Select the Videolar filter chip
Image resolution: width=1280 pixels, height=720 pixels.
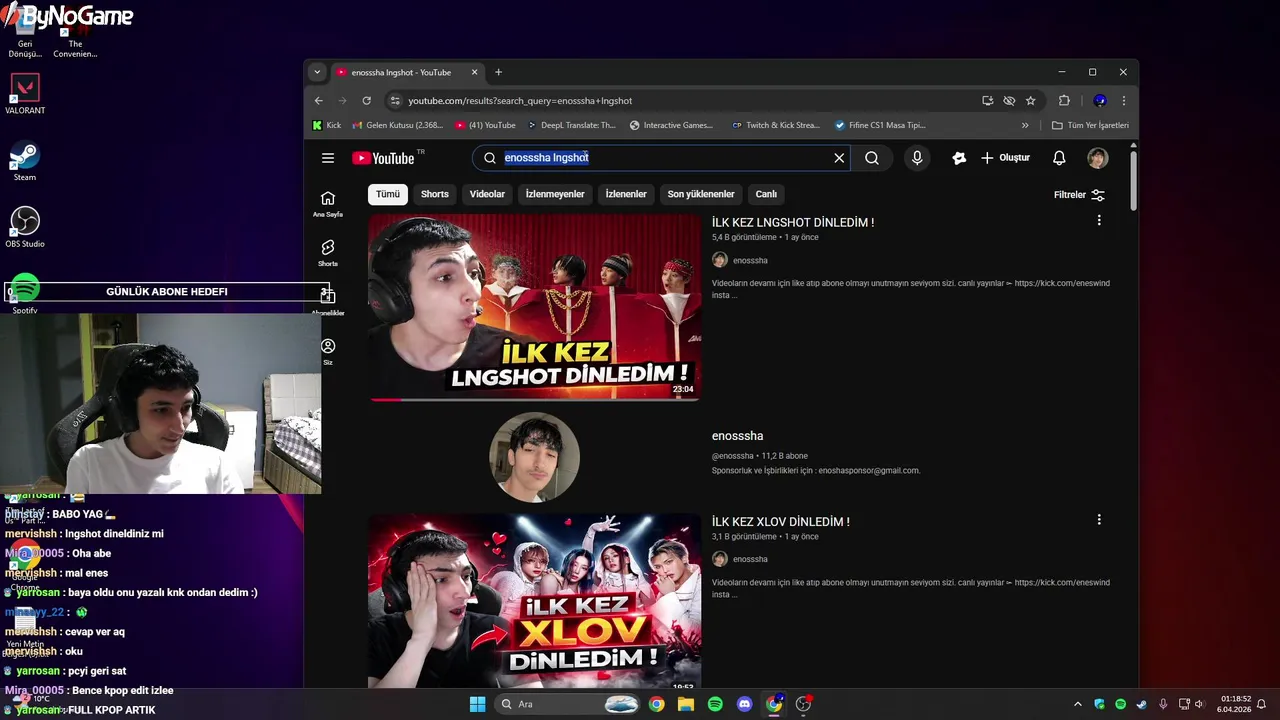coord(487,194)
